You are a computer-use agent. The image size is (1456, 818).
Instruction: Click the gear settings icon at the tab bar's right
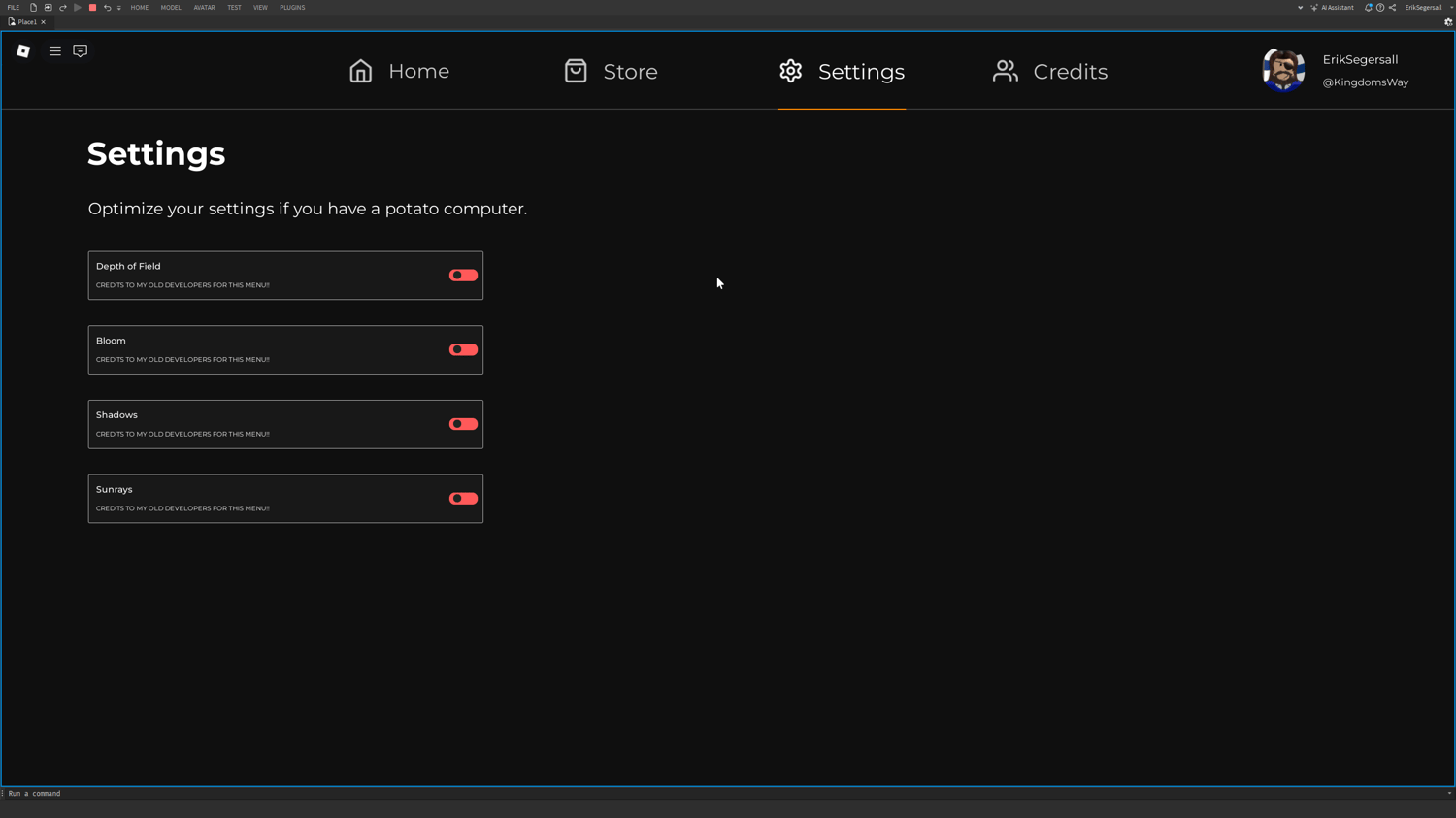tap(1447, 22)
